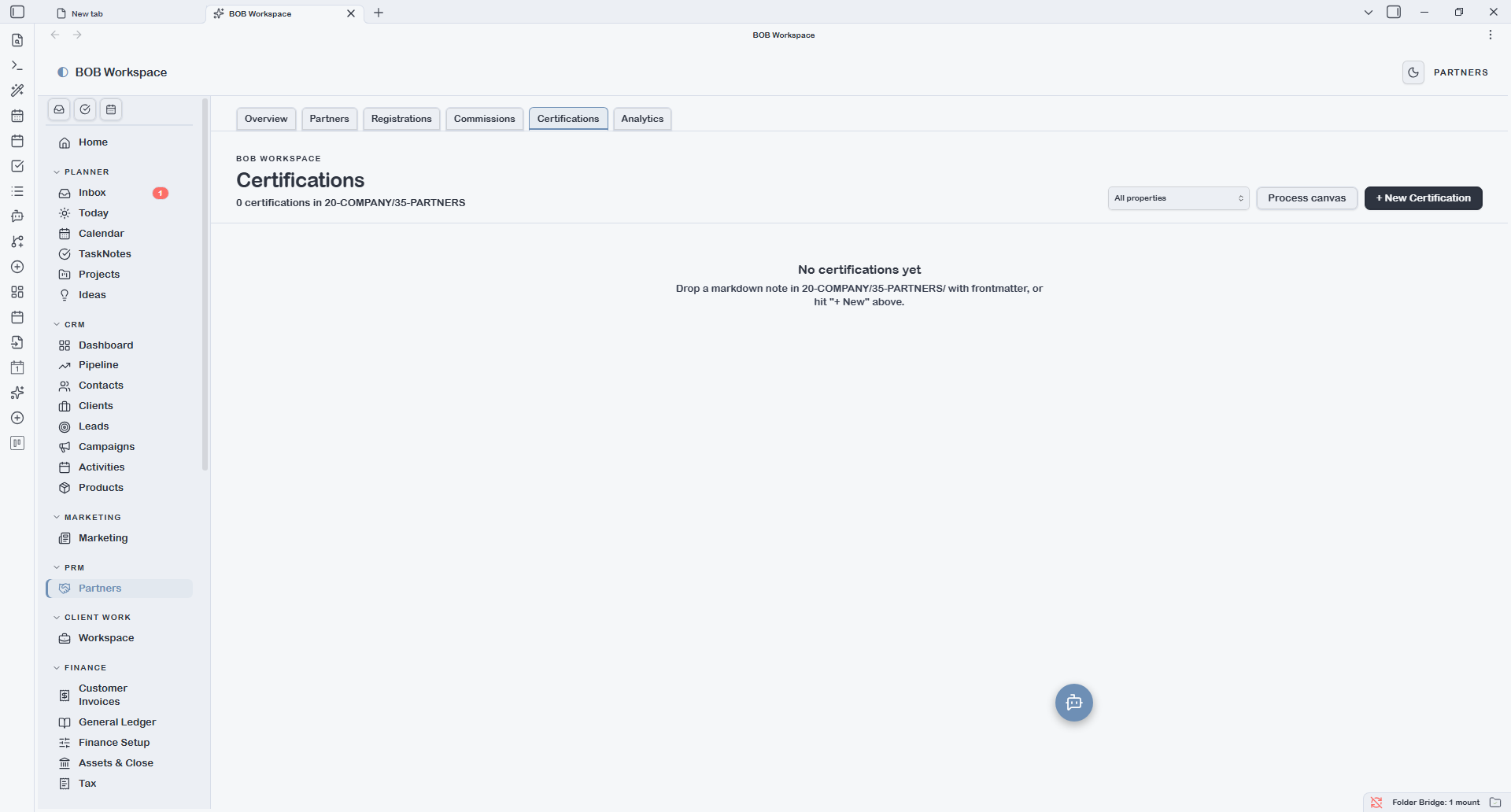Screen dimensions: 1511x812
Task: Open Customer Invoices in Finance
Action: tap(120, 695)
